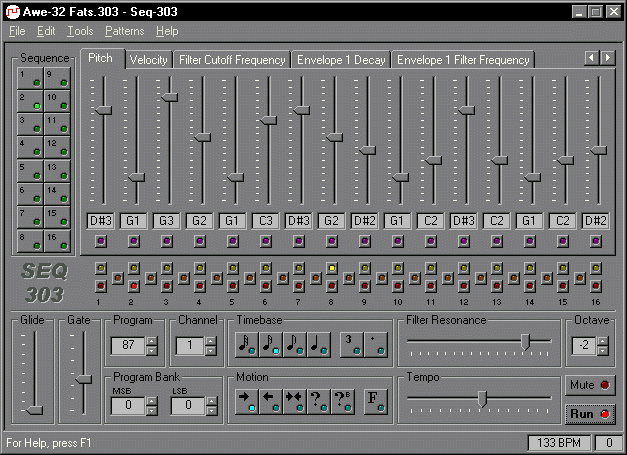Viewport: 627px width, 455px height.
Task: Switch to Envelope 1 Filter Frequency tab
Action: pos(463,60)
